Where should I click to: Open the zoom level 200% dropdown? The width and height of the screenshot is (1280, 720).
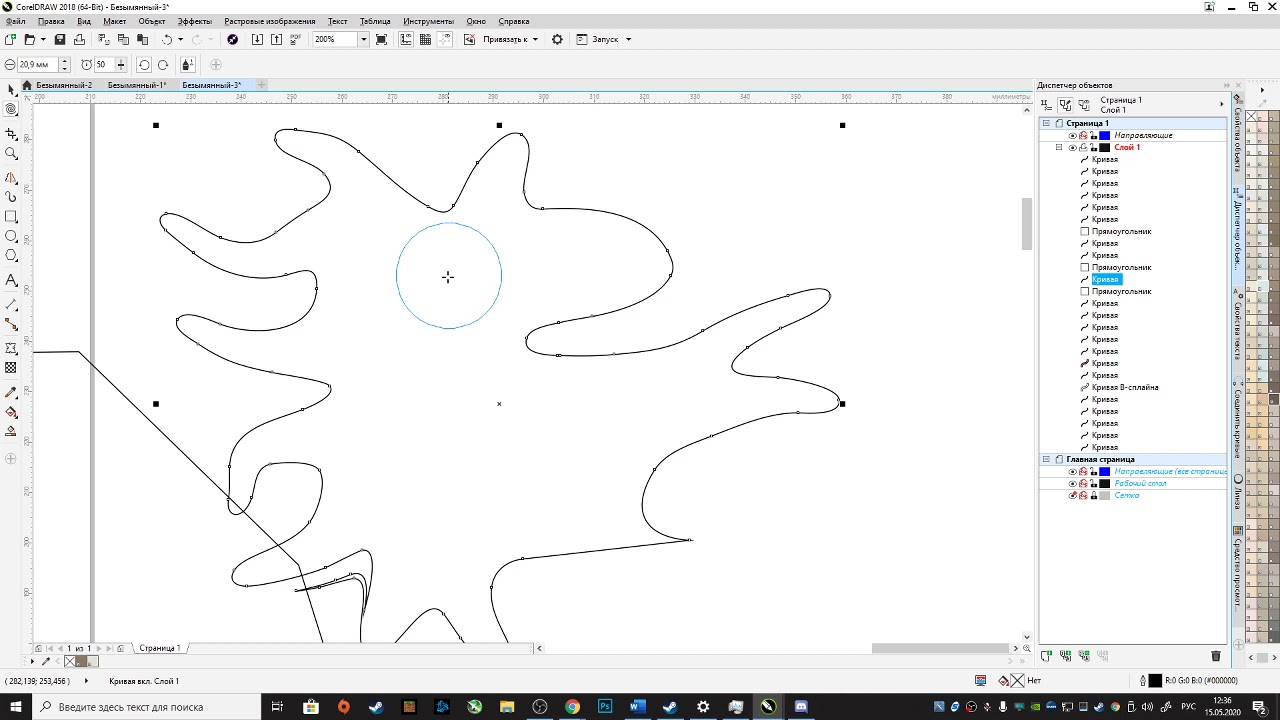pos(364,39)
